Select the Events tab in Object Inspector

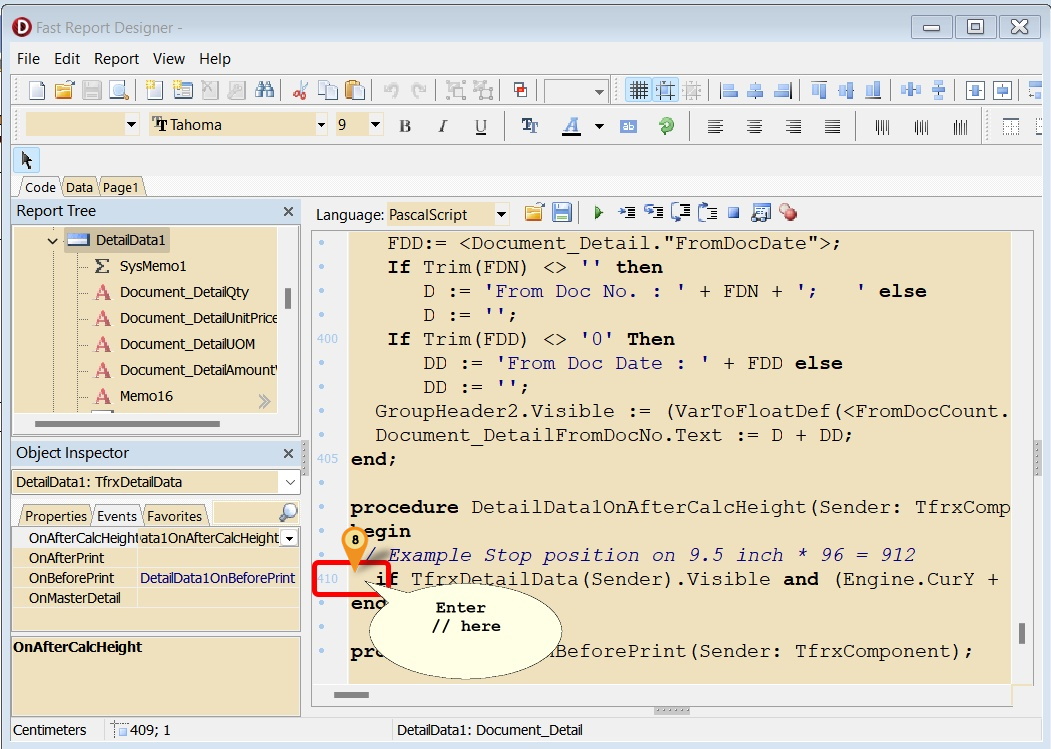point(116,515)
